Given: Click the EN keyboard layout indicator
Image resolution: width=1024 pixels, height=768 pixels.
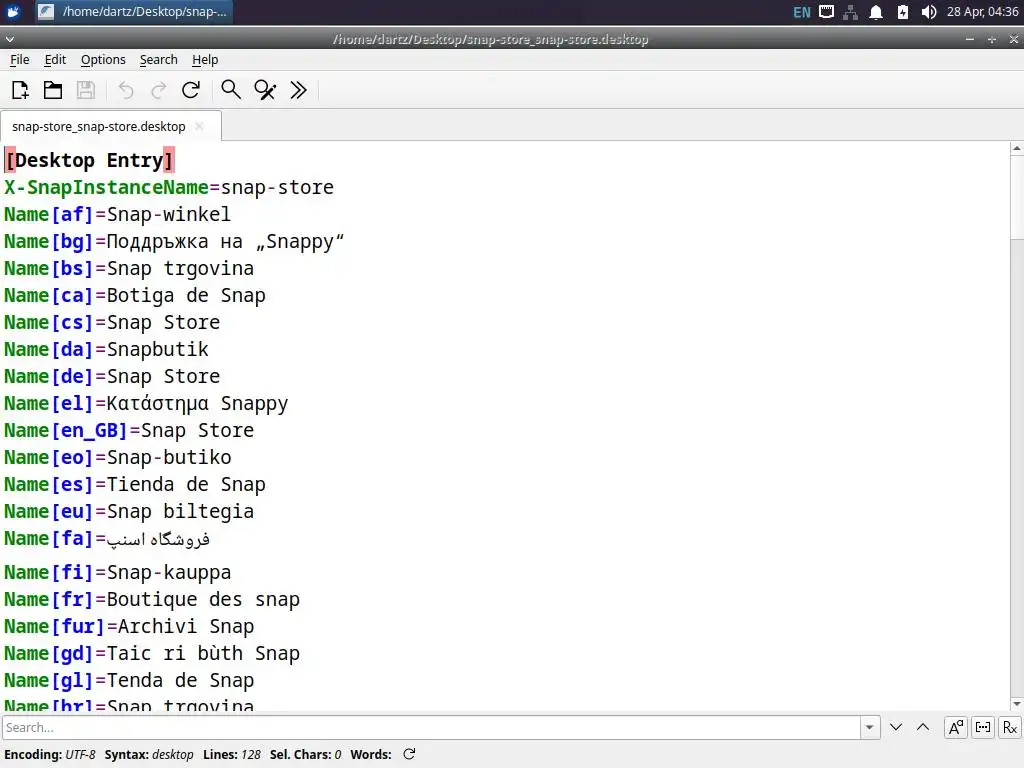Looking at the screenshot, I should pos(802,12).
